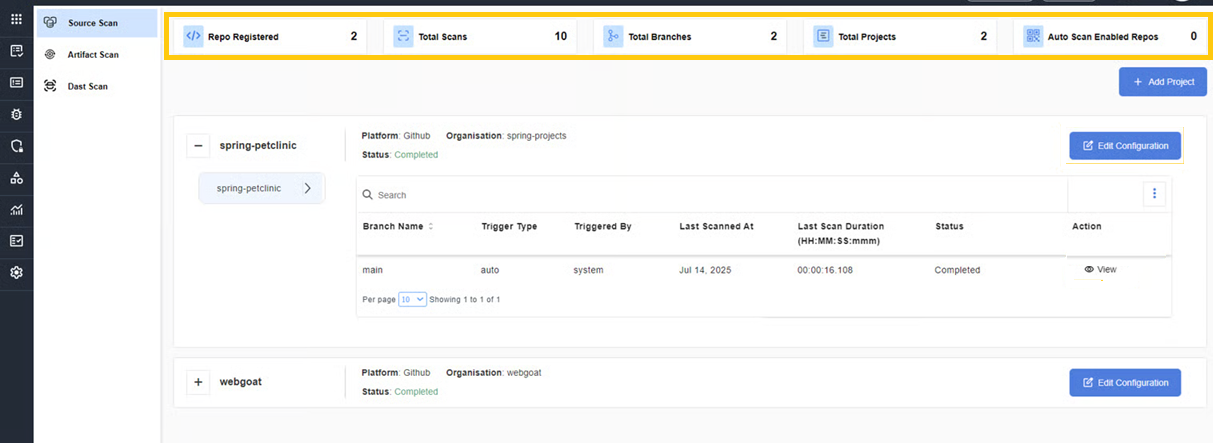The image size is (1213, 443).
Task: Open the three-dot table options menu
Action: point(1154,194)
